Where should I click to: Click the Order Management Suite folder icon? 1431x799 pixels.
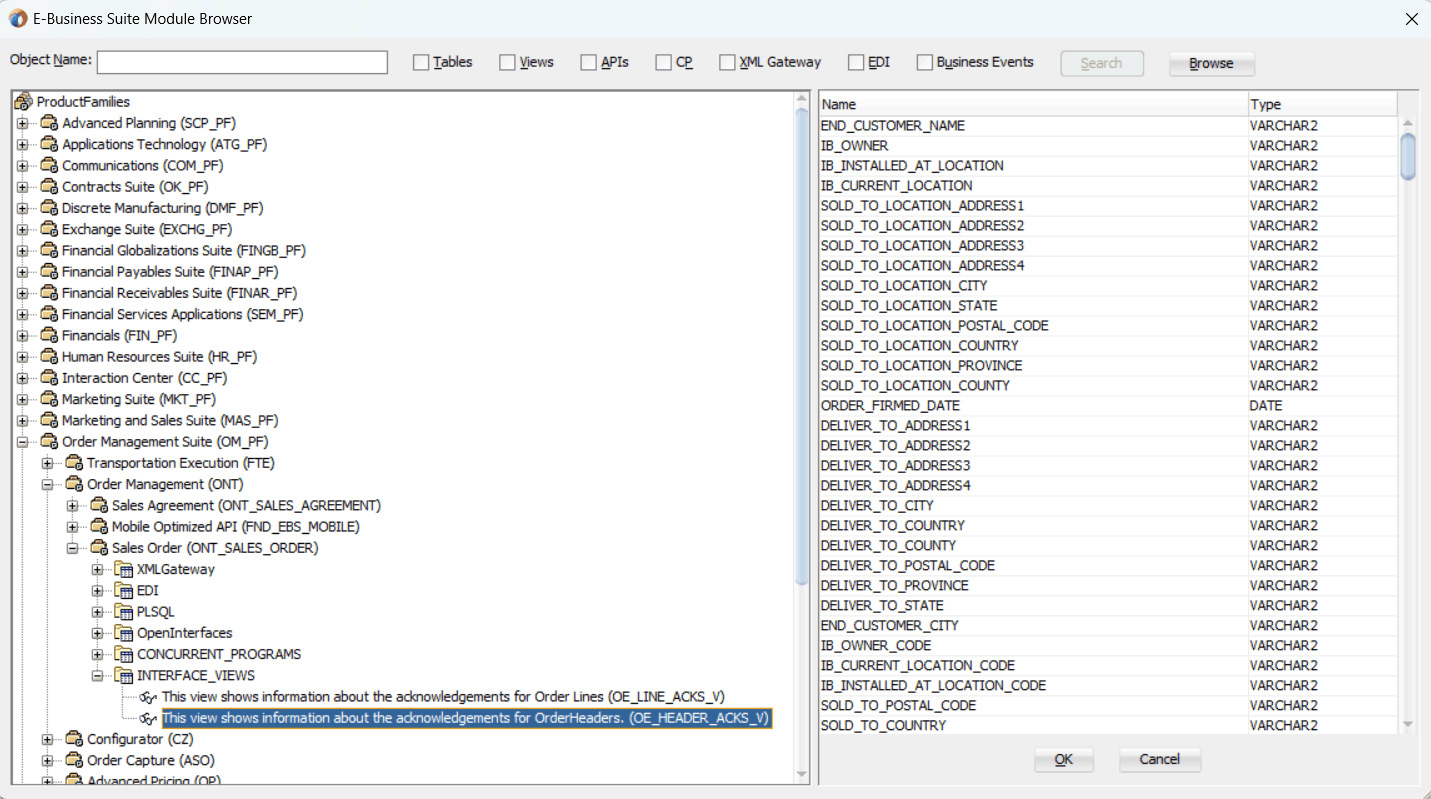pyautogui.click(x=49, y=442)
